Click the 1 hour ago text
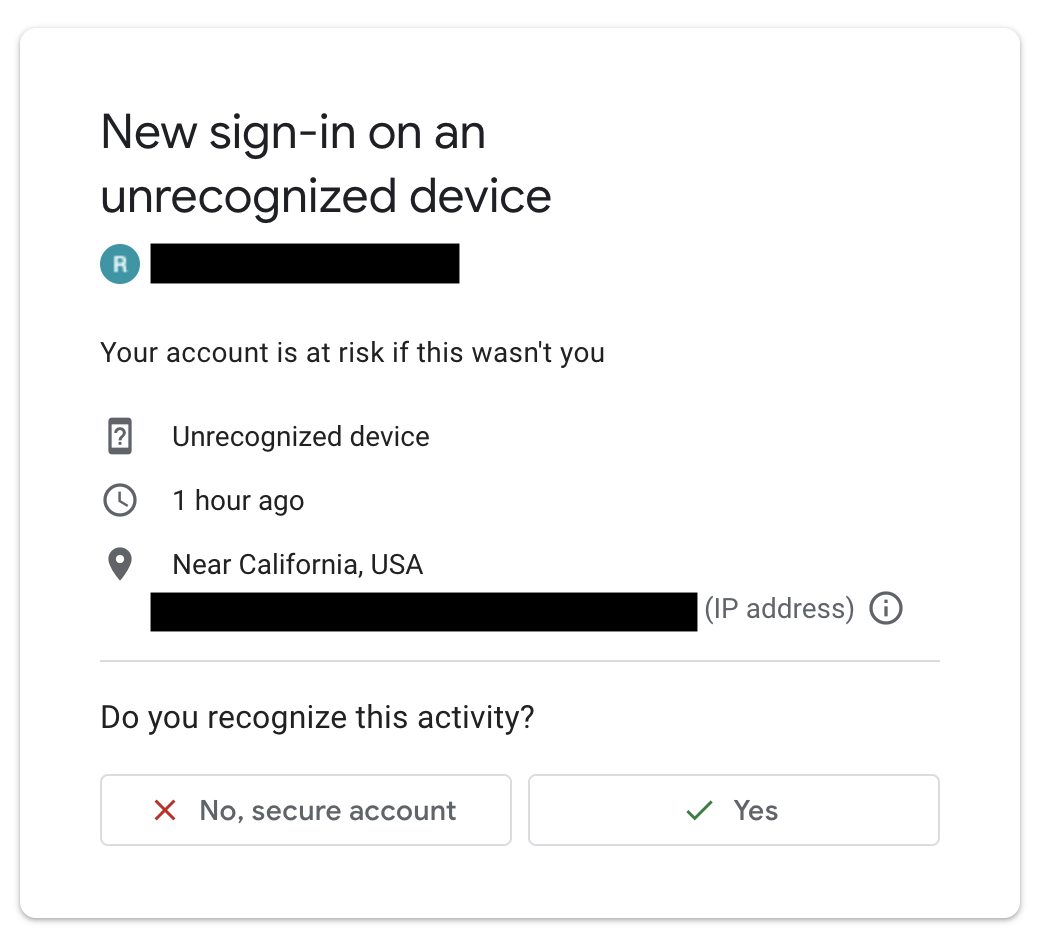This screenshot has width=1050, height=950. 238,501
